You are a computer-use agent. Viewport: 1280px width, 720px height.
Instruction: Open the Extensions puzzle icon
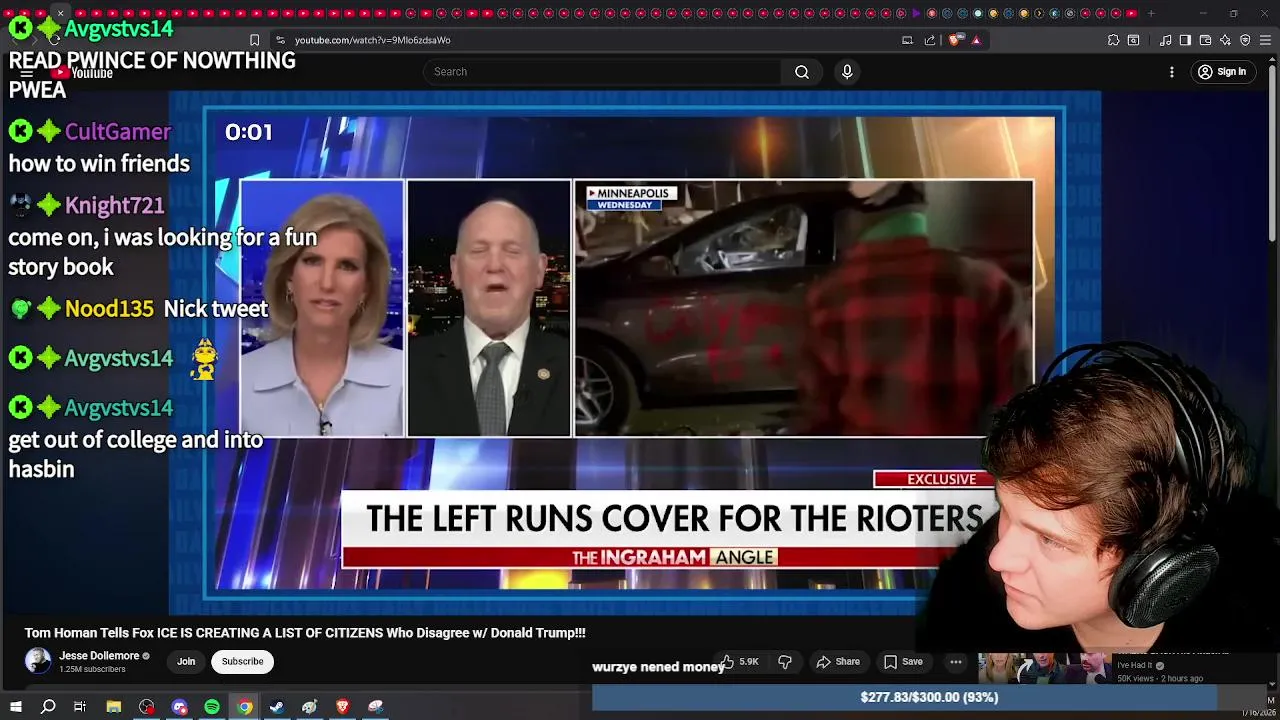click(1113, 40)
